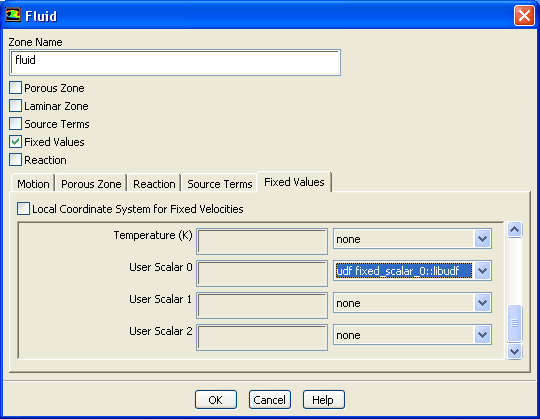The height and width of the screenshot is (419, 540).
Task: Click the vertical scrollbar thumb
Action: pos(515,323)
